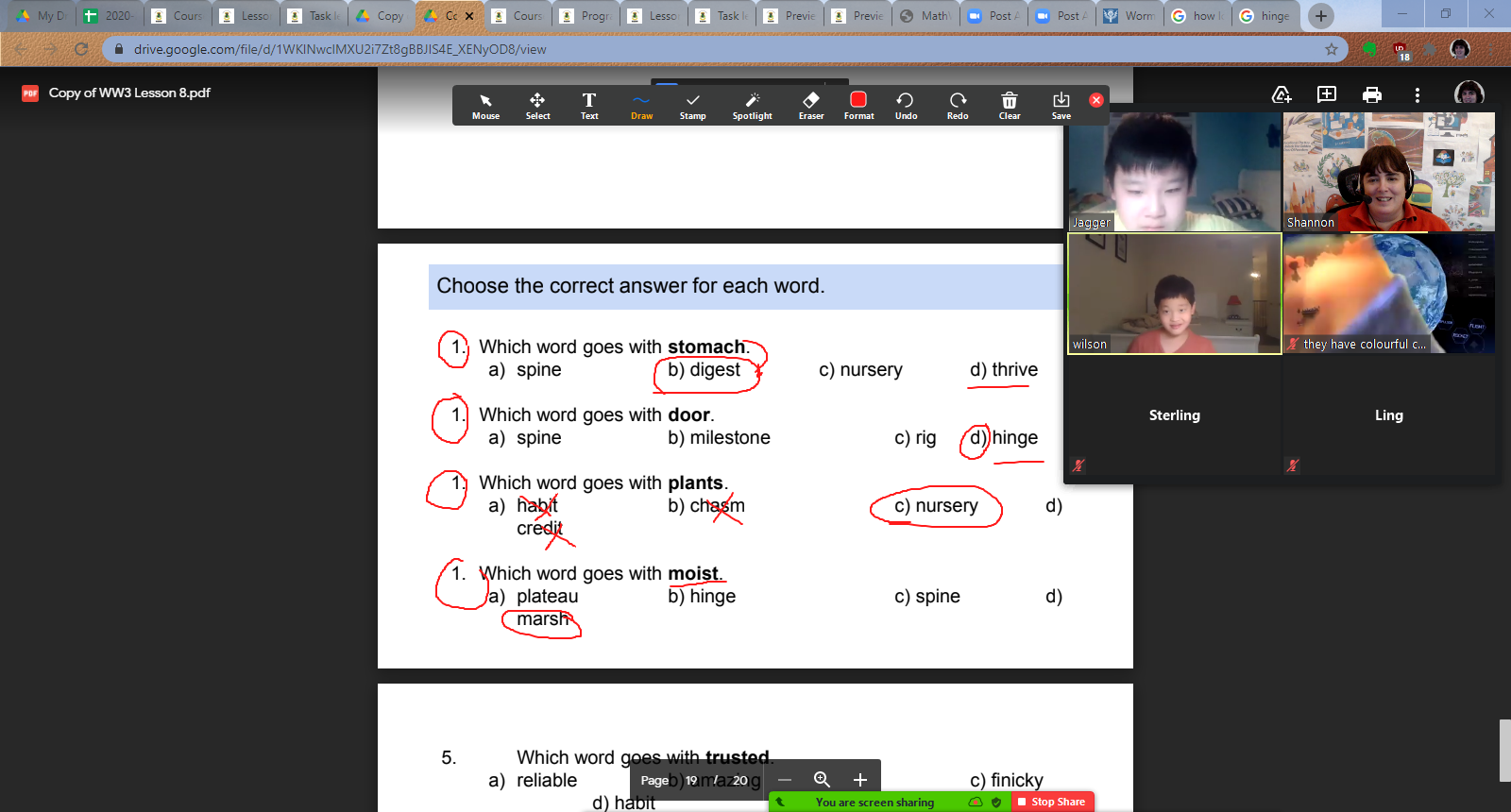Print the PDF document
1511x812 pixels.
tap(1372, 93)
